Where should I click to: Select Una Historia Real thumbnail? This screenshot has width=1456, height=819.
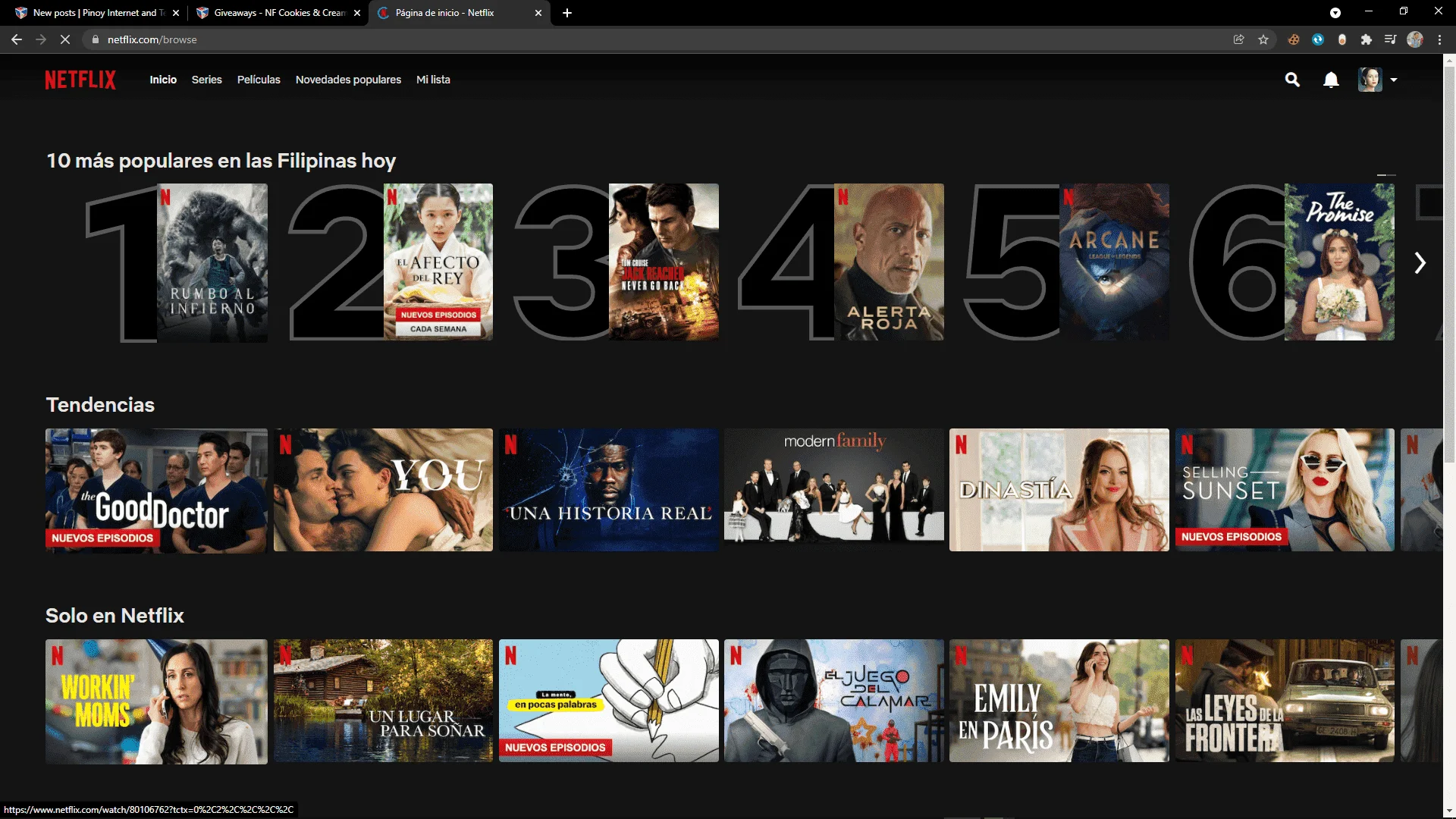coord(609,490)
